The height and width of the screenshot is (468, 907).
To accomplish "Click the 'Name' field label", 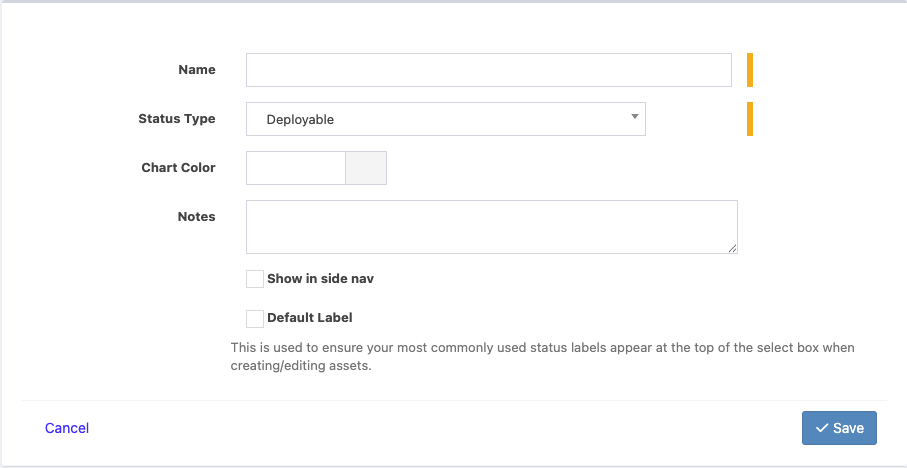I will tap(197, 70).
